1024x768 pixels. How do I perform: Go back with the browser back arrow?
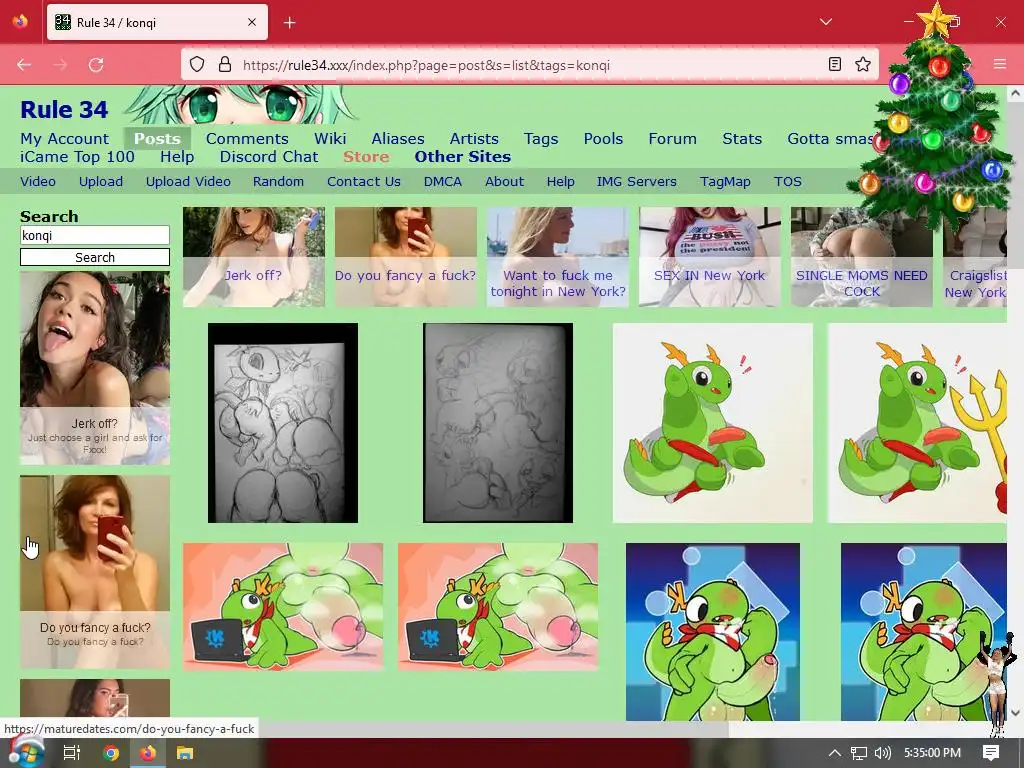[x=24, y=65]
